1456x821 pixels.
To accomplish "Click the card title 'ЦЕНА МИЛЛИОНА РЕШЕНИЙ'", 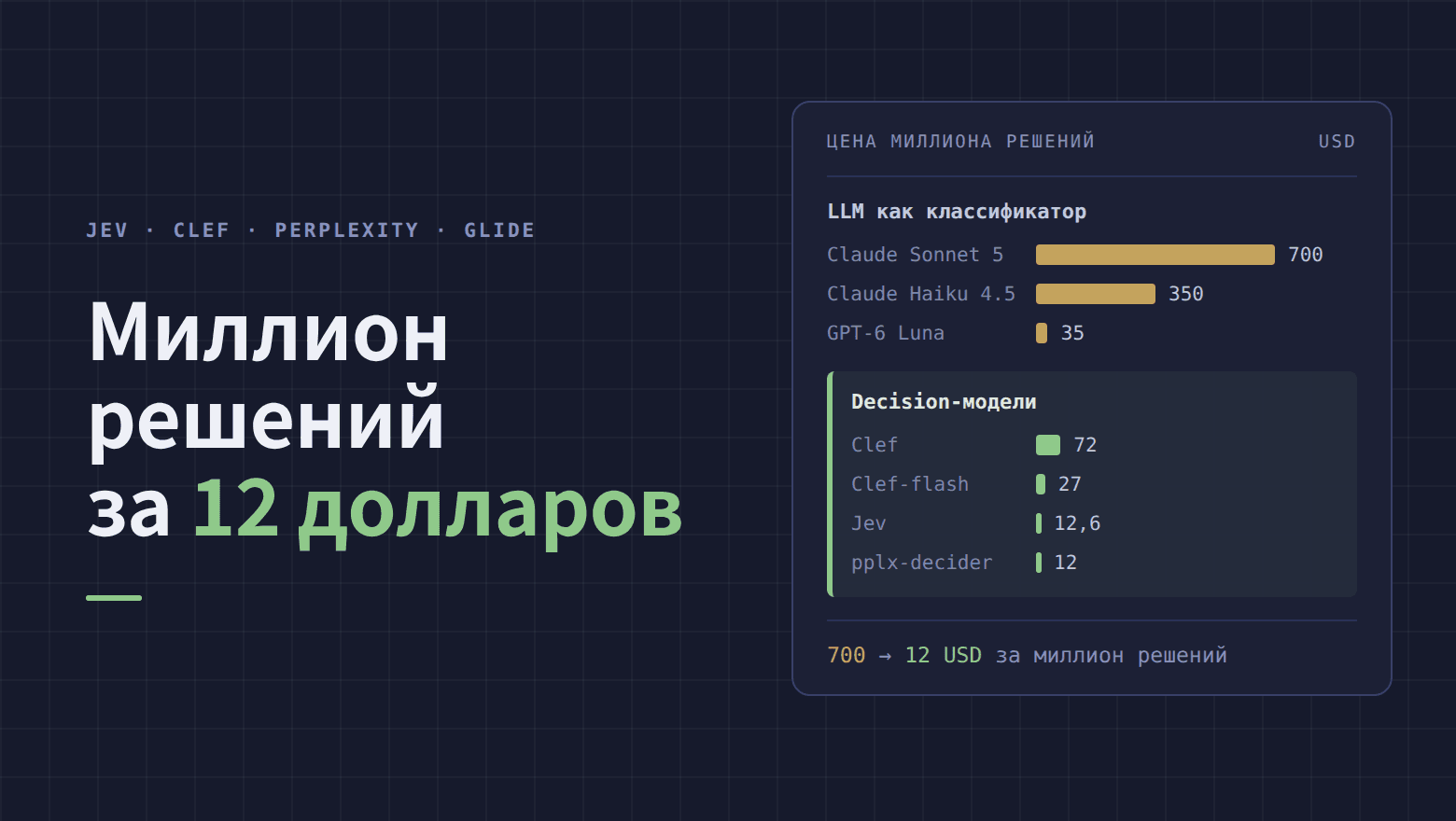I will pos(960,142).
